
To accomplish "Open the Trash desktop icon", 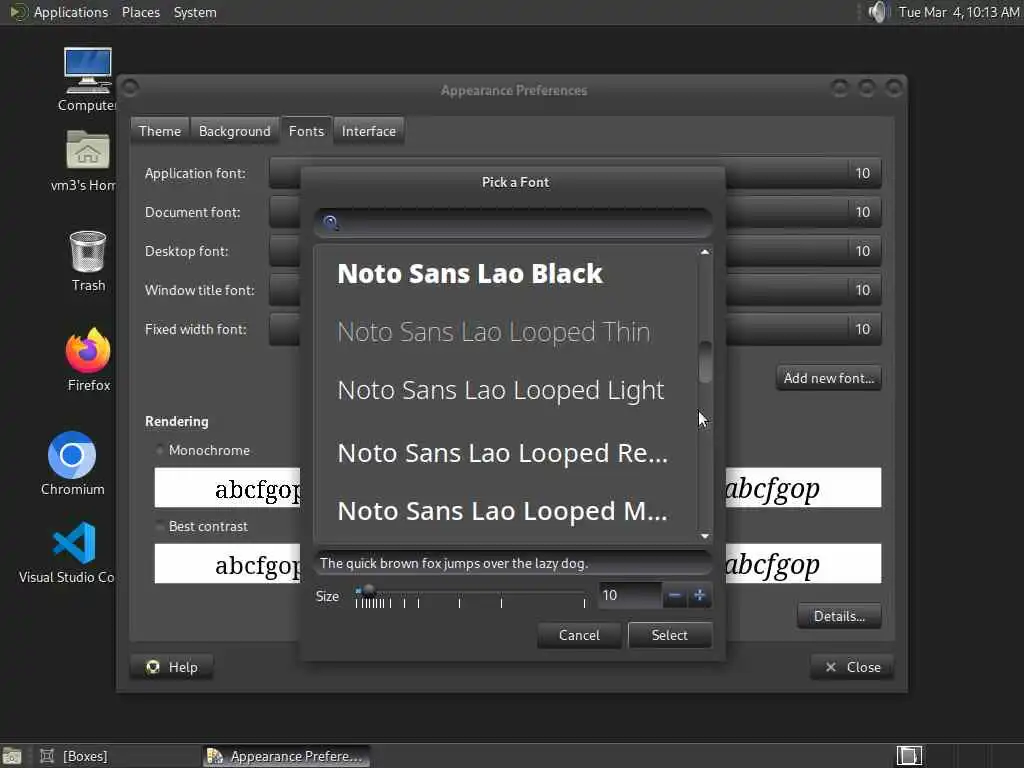I will [88, 261].
